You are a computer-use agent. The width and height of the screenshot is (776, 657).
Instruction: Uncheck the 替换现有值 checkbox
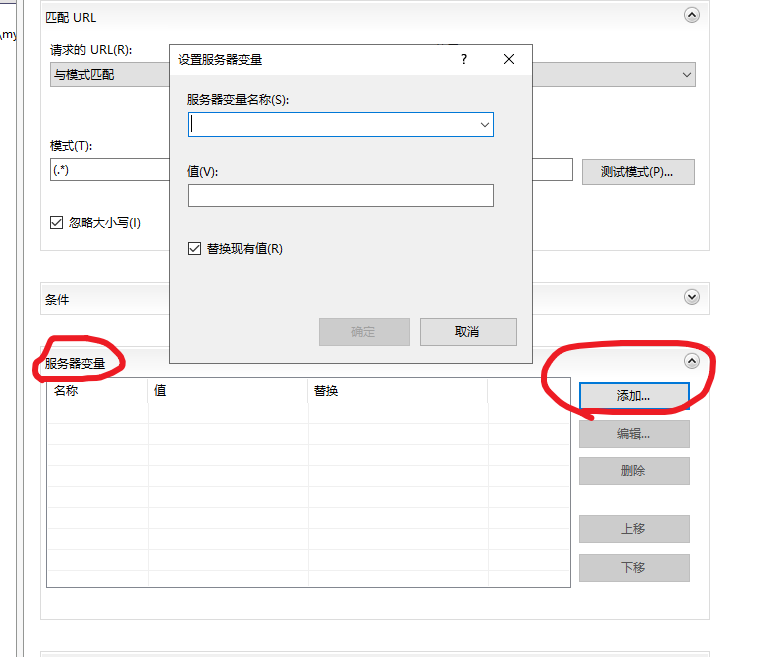click(195, 249)
